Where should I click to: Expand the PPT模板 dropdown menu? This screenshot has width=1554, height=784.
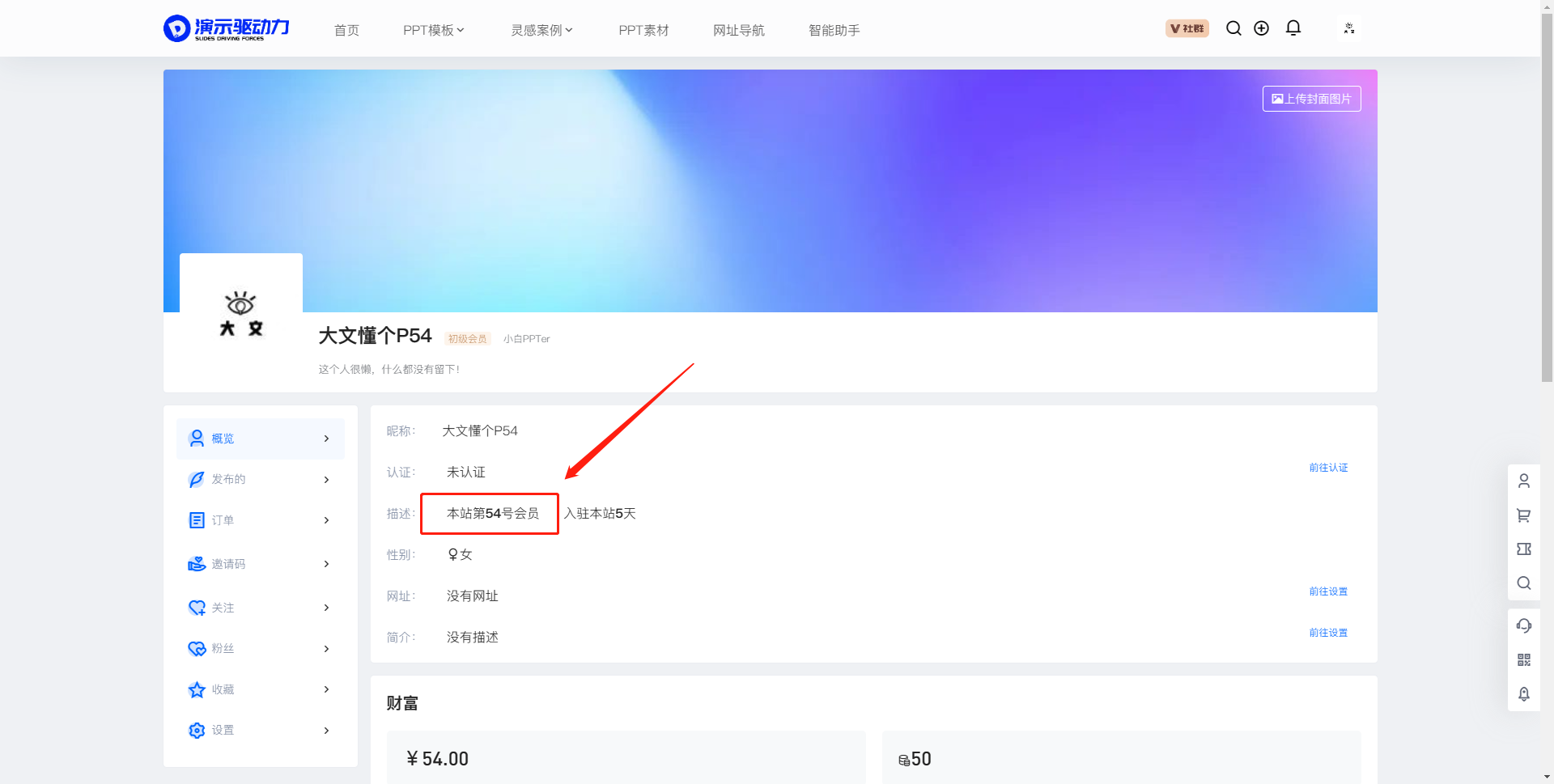click(x=434, y=30)
